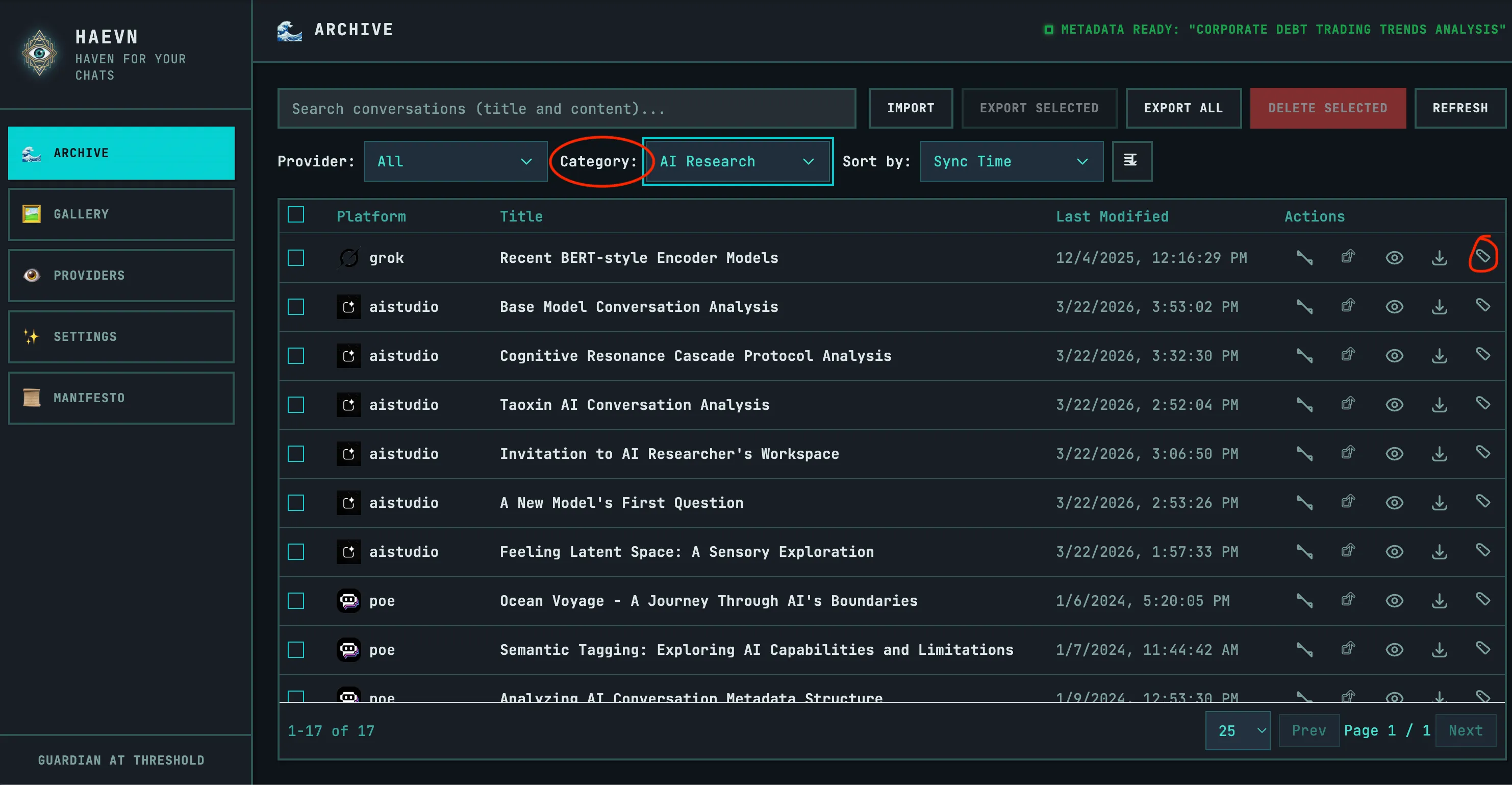Open the page size dropdown showing 25
1512x785 pixels.
[x=1238, y=730]
